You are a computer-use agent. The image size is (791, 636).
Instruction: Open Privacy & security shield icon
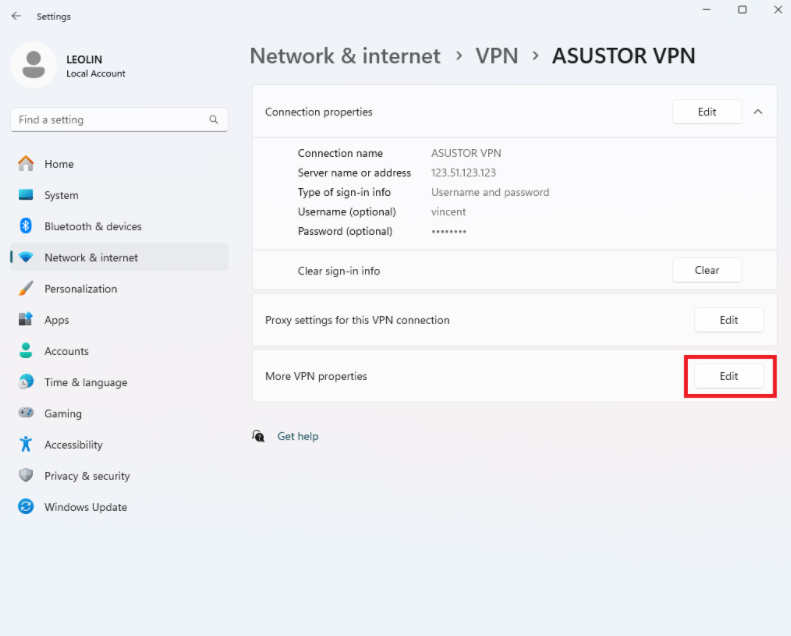(26, 475)
